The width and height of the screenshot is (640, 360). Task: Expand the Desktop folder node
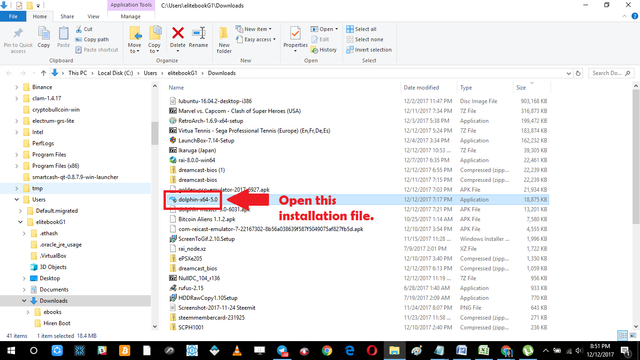(x=24, y=278)
